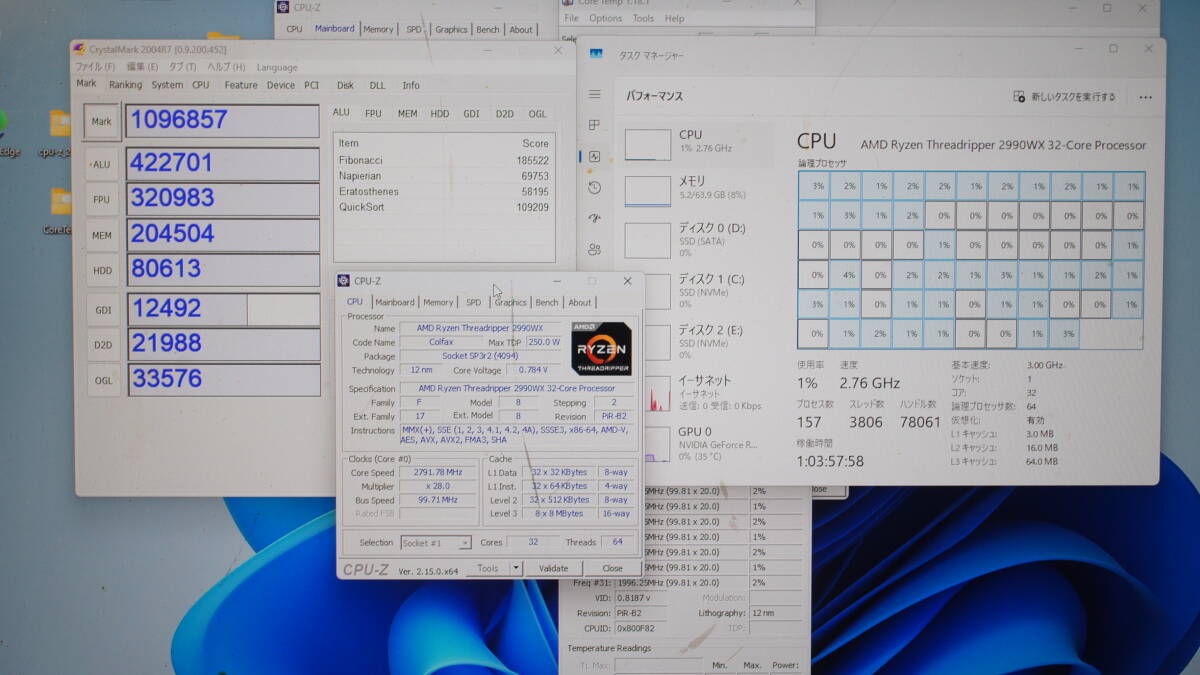Select ディスク 2 (E:) in performance list

698,342
